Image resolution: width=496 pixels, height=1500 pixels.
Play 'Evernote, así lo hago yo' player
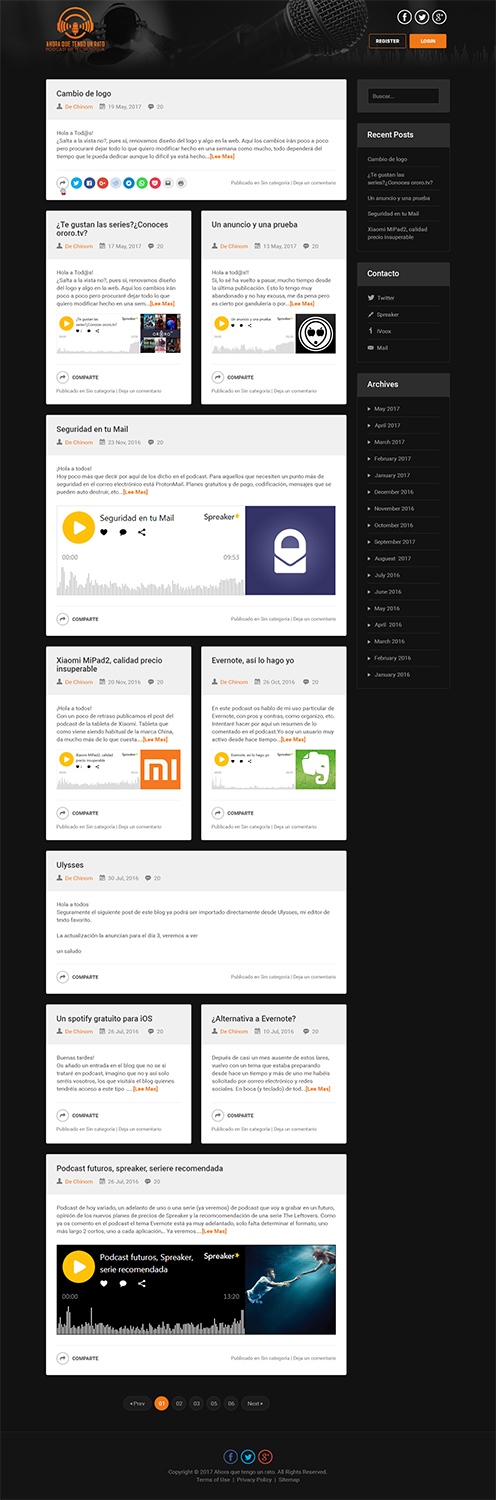221,759
